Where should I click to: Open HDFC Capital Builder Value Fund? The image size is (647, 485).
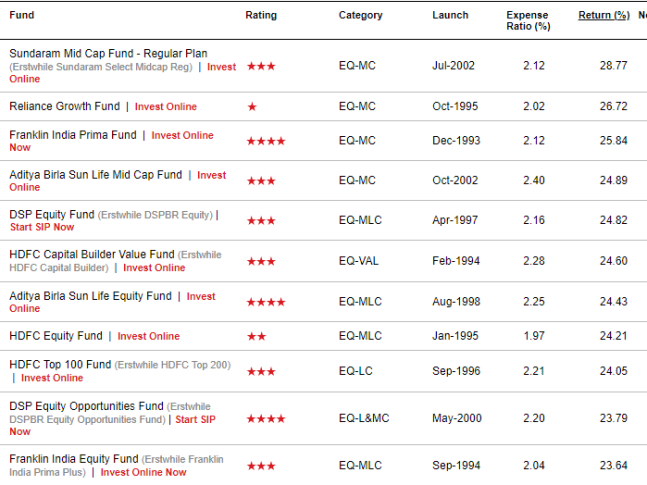[92, 254]
